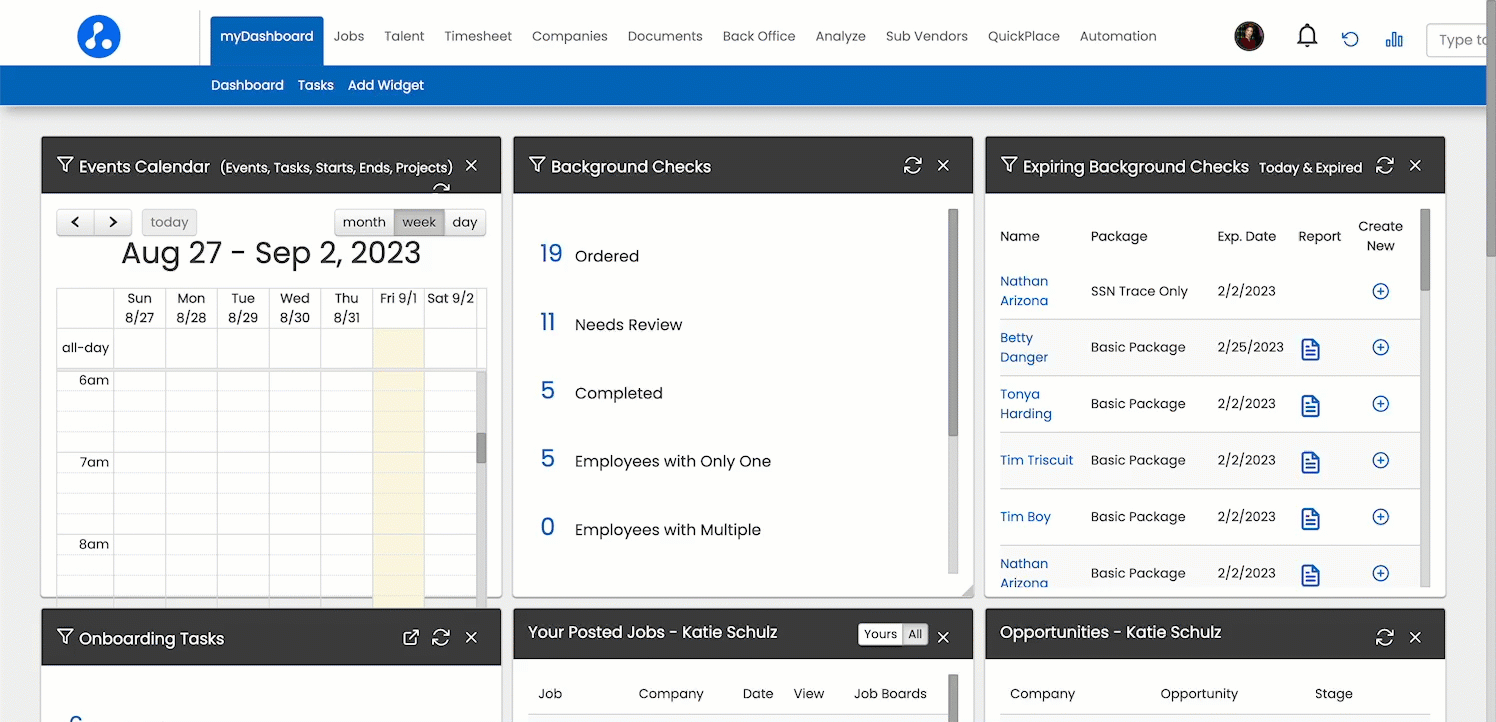This screenshot has width=1496, height=722.
Task: Open Betty Danger's report document
Action: click(x=1310, y=349)
